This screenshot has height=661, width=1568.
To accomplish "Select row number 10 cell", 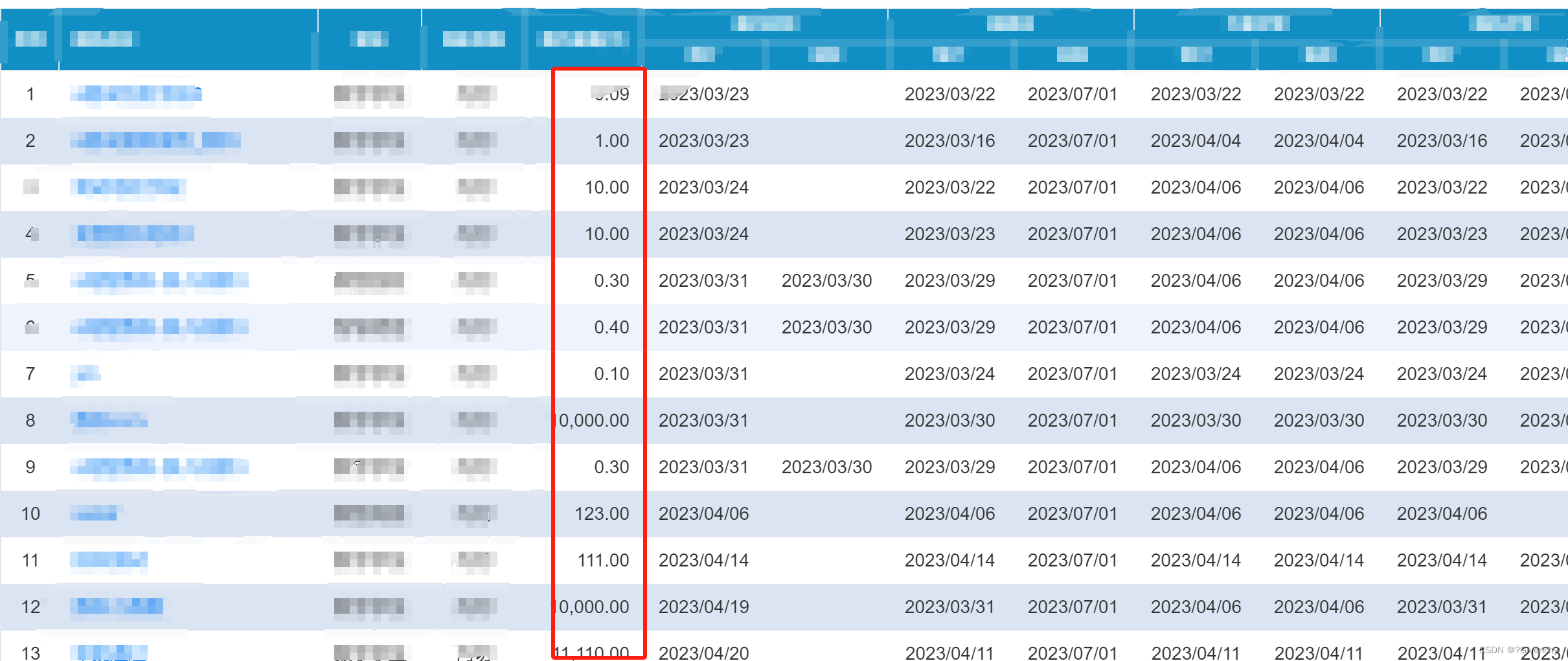I will [x=30, y=513].
